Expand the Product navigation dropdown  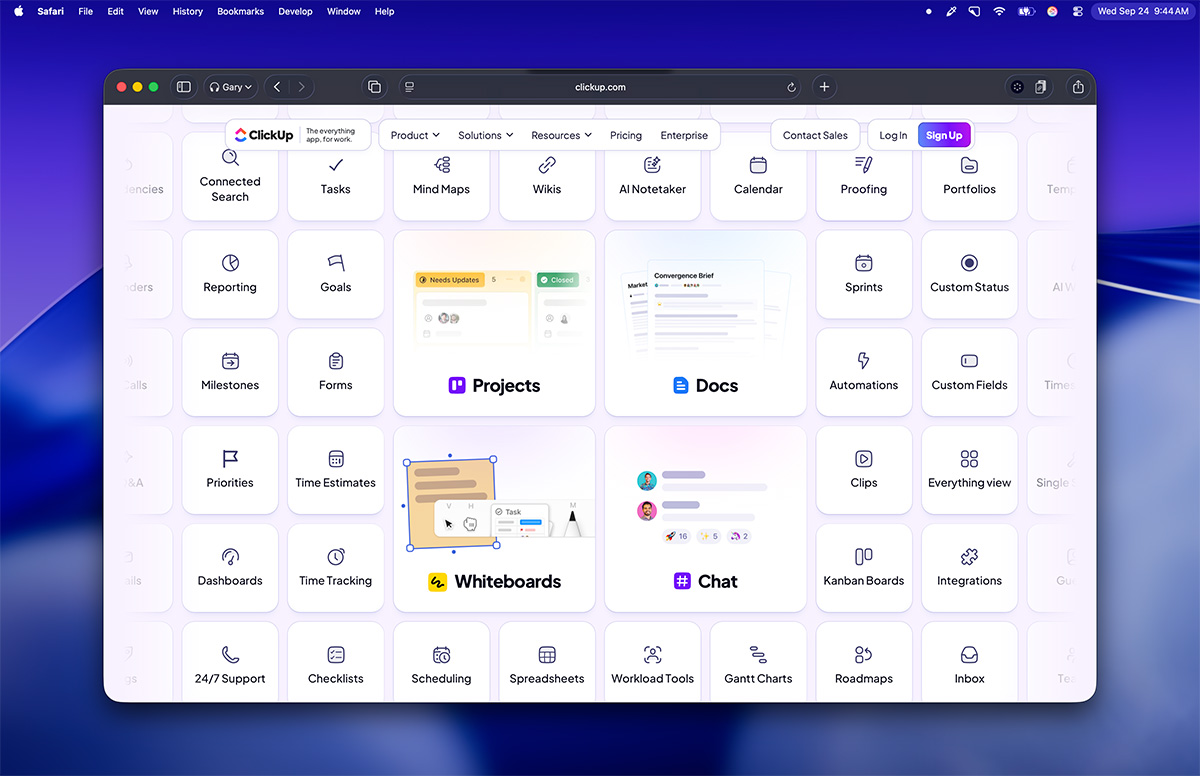tap(415, 135)
